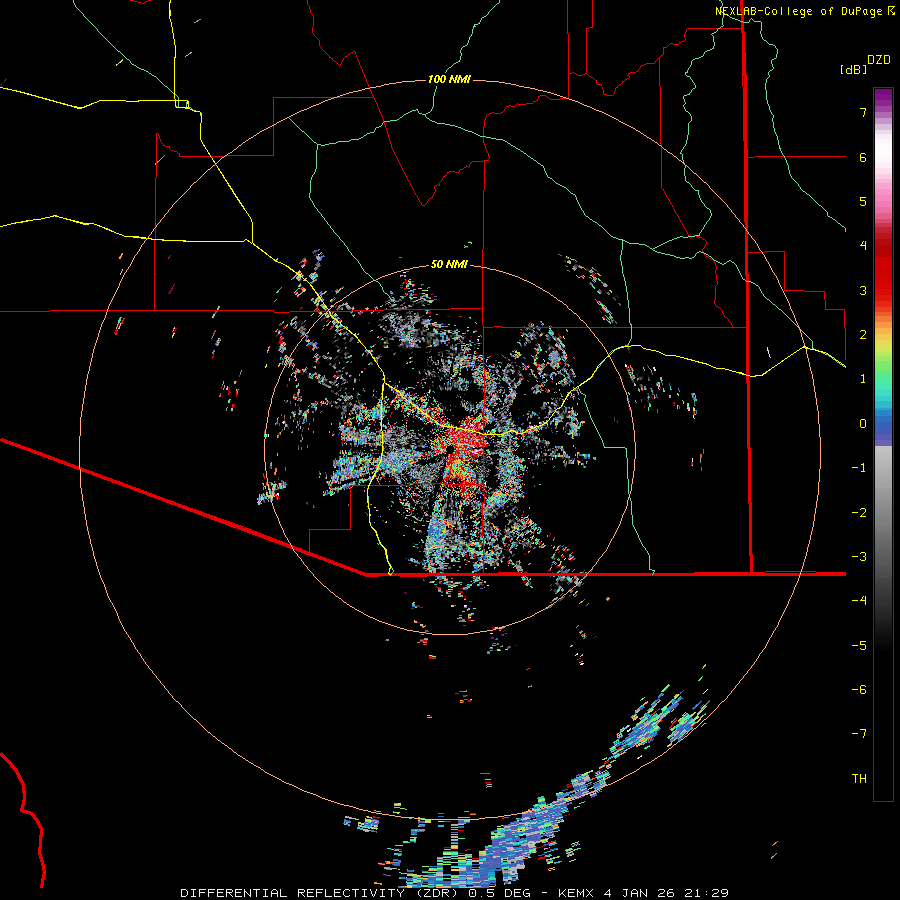The image size is (900, 900).
Task: Click the -6 value on the color scale
Action: (x=859, y=690)
